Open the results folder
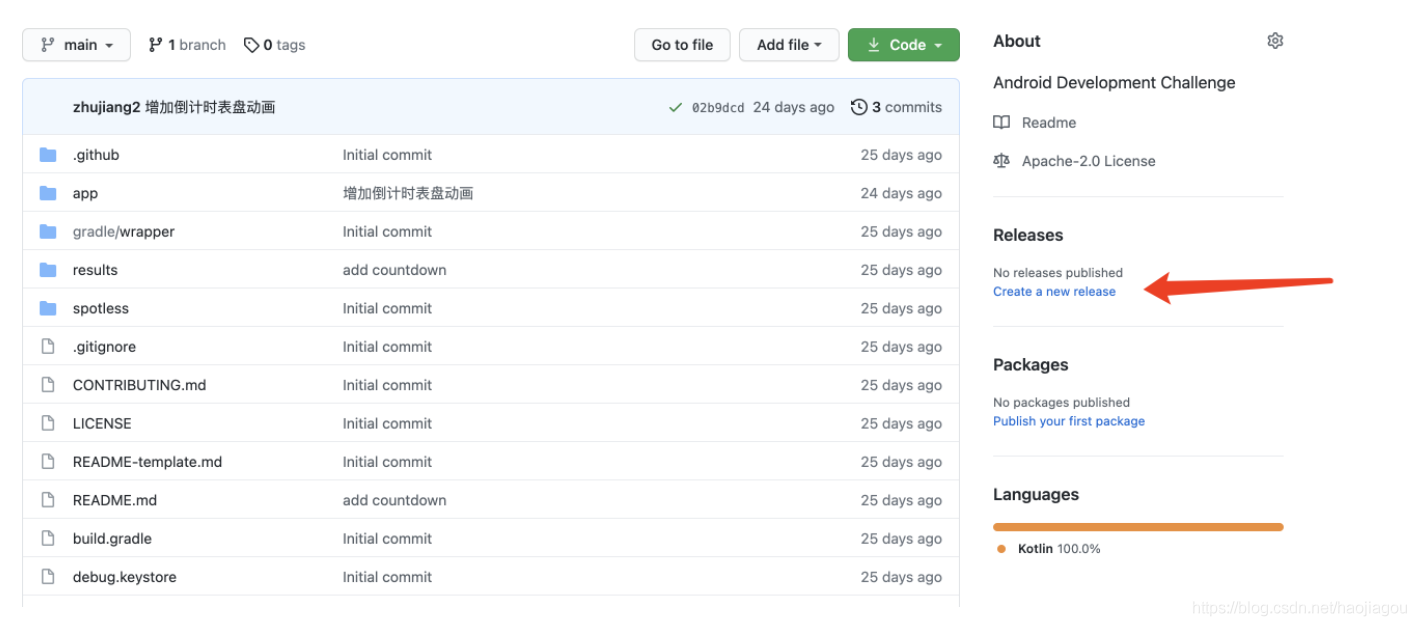The height and width of the screenshot is (626, 1416). click(95, 270)
